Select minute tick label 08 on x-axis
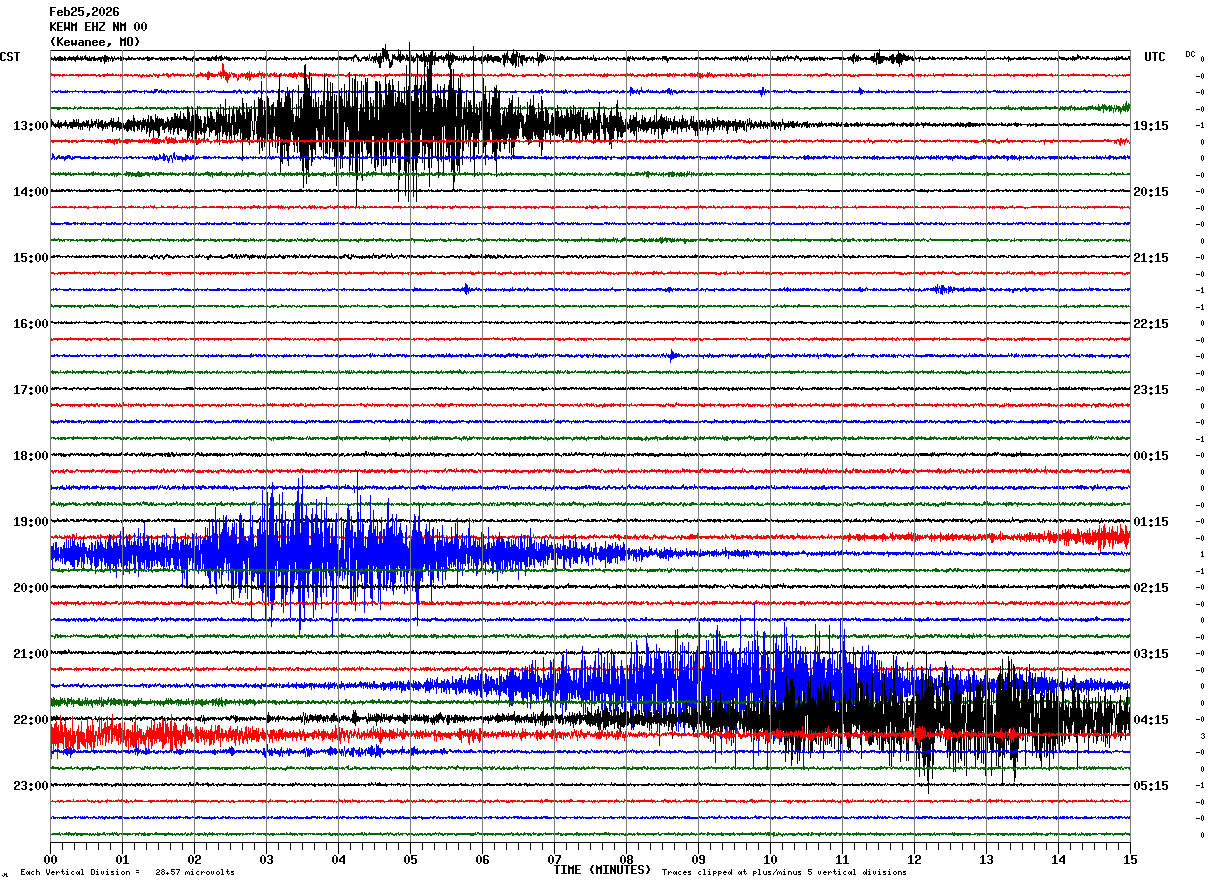This screenshot has height=886, width=1210. pos(626,859)
